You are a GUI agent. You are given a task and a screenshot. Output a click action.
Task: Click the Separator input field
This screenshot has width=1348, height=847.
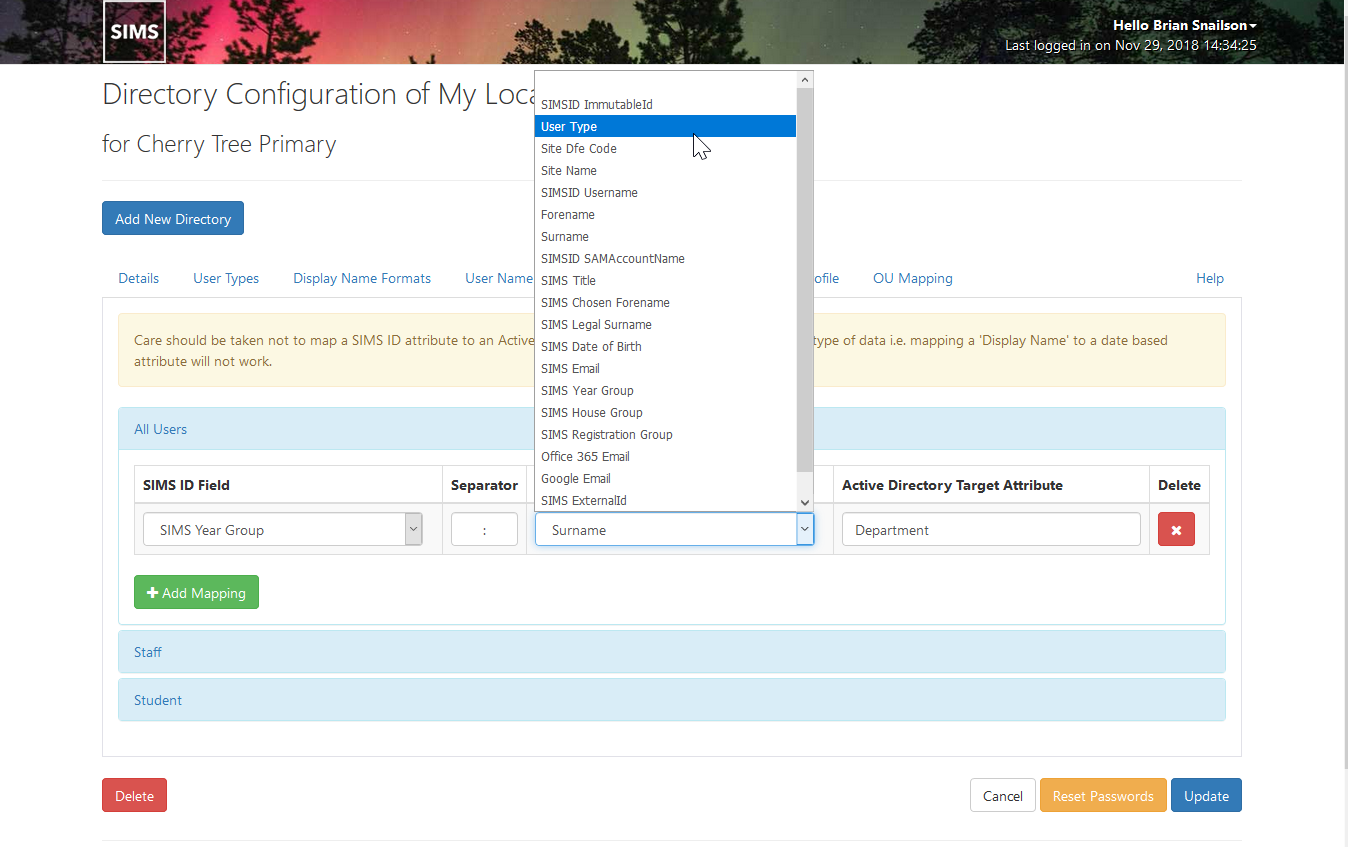[484, 529]
